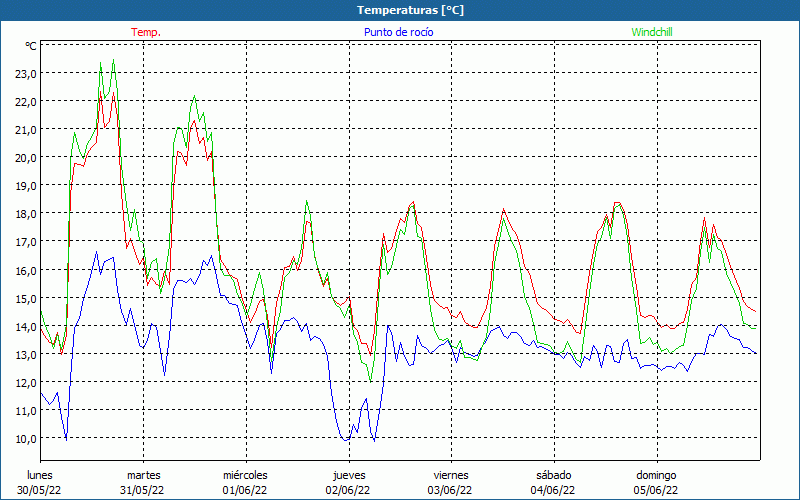Select the blue 'Punto de rocío' legend label
The width and height of the screenshot is (800, 500).
[398, 32]
